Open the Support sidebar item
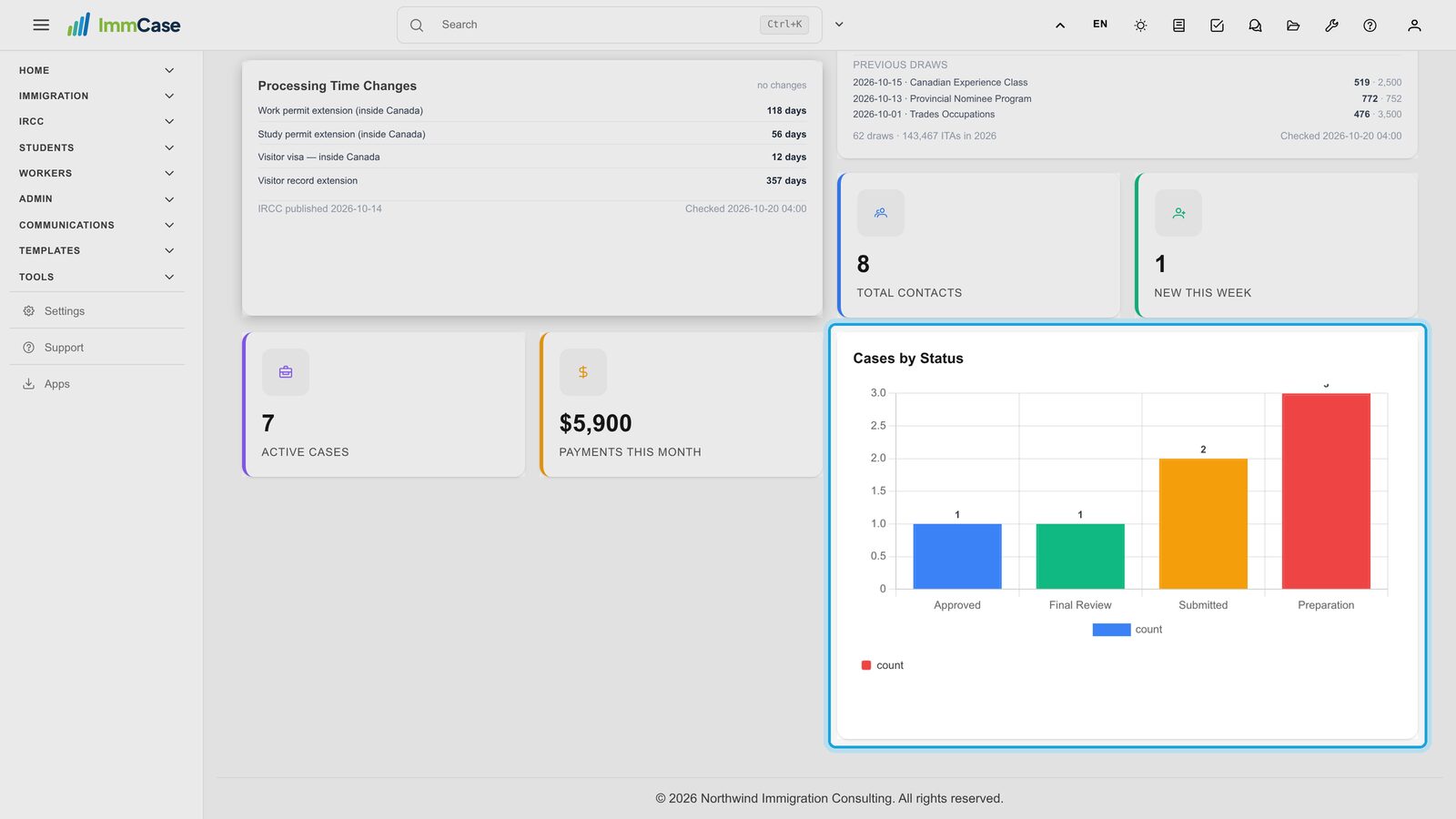 96,348
